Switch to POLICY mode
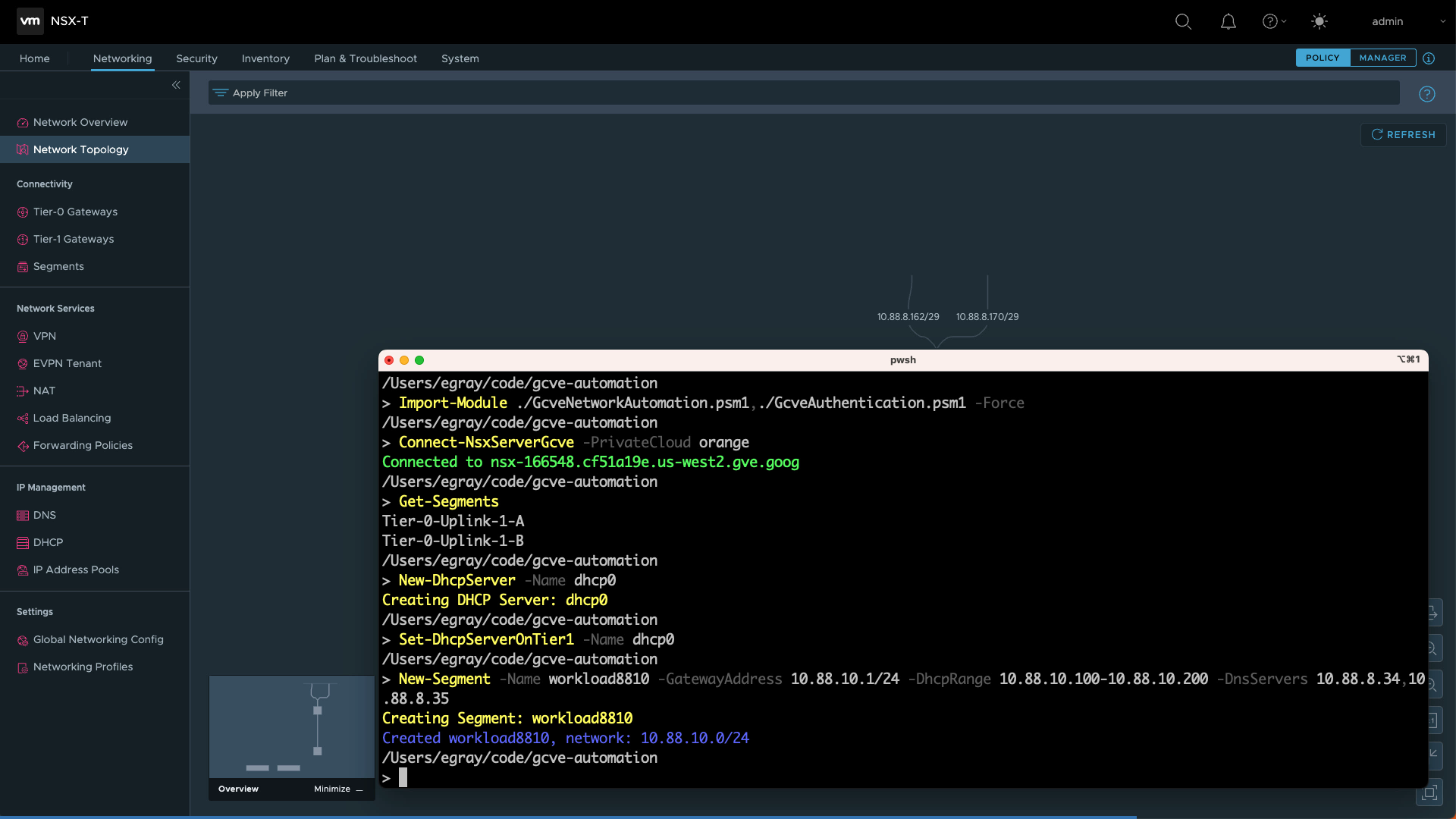 (x=1323, y=58)
